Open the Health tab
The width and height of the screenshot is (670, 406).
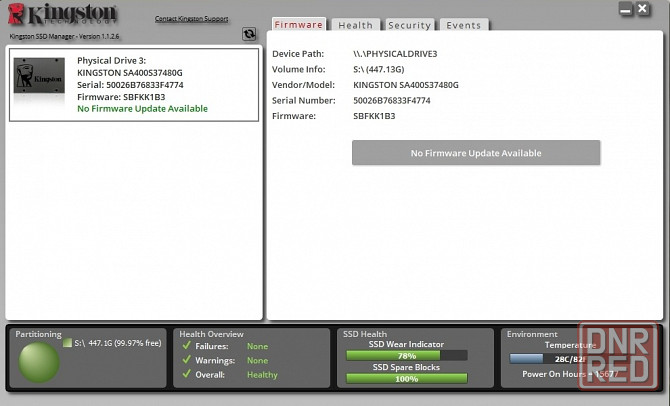[355, 25]
